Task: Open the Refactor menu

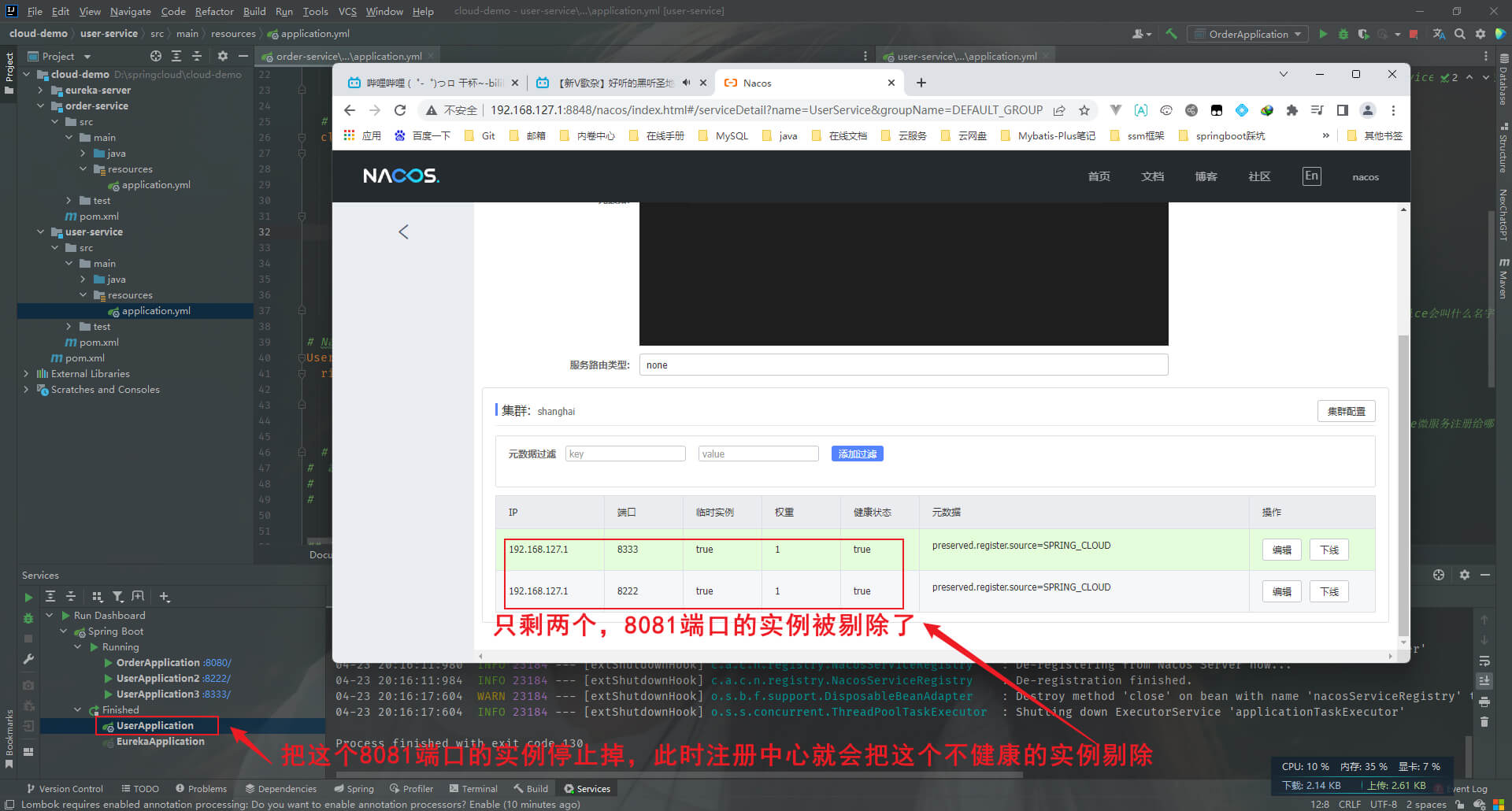Action: tap(214, 11)
